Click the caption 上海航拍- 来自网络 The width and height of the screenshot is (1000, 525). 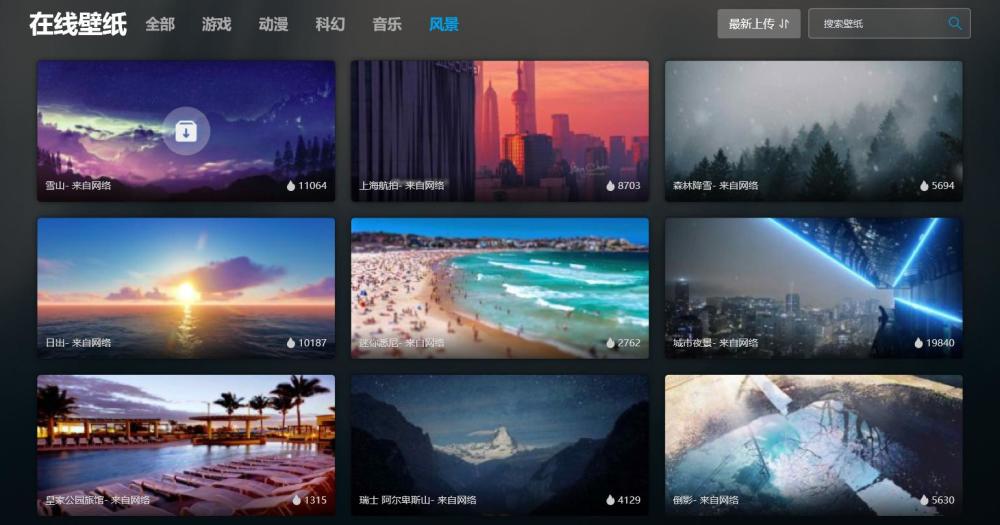[x=401, y=186]
